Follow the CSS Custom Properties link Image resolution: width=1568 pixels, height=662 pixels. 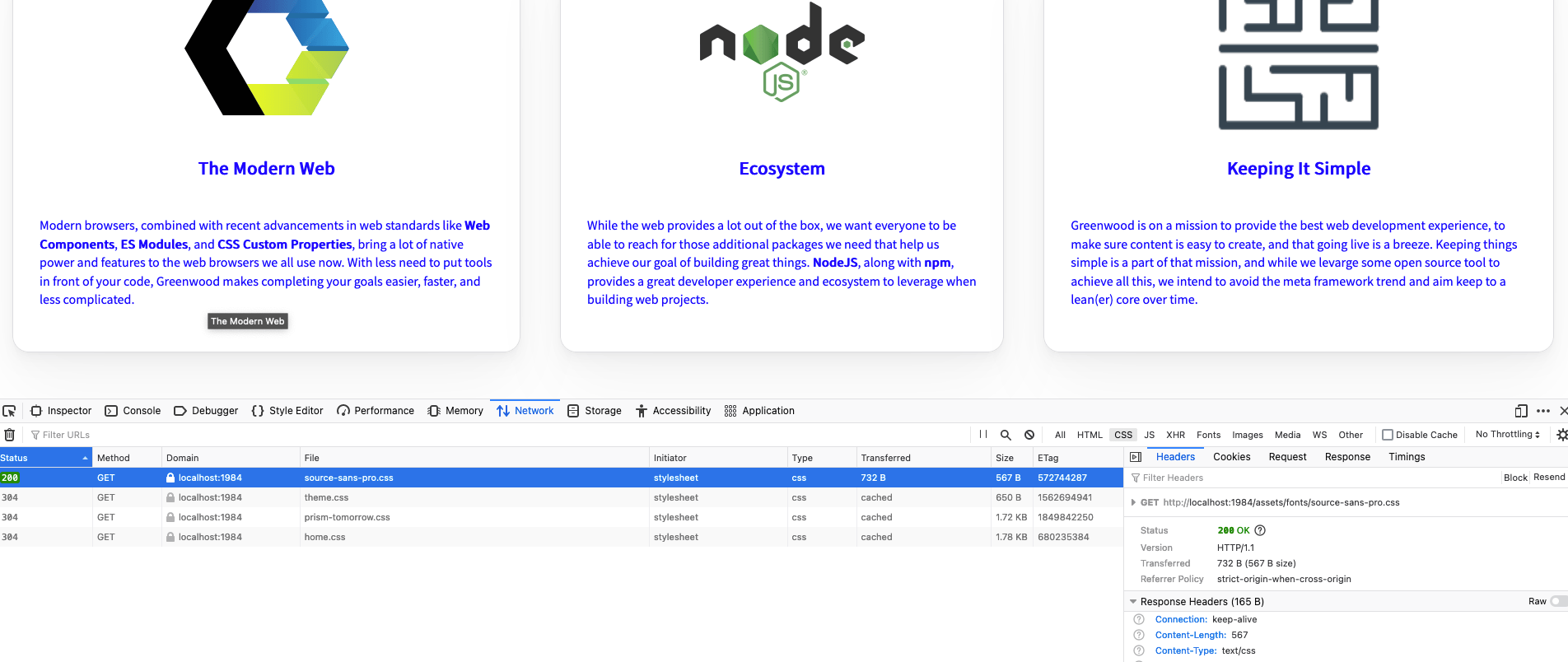click(x=284, y=245)
